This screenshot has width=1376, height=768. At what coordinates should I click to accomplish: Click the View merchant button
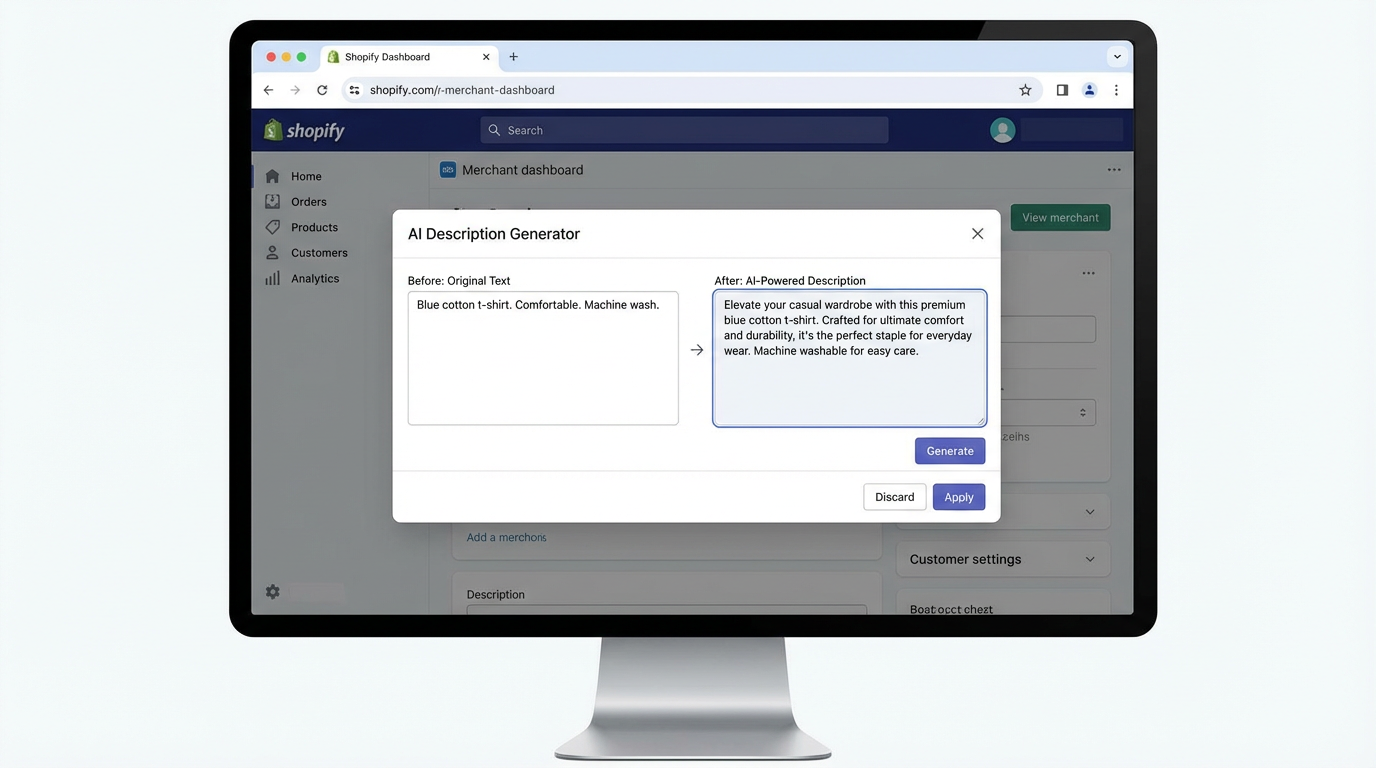(1060, 217)
